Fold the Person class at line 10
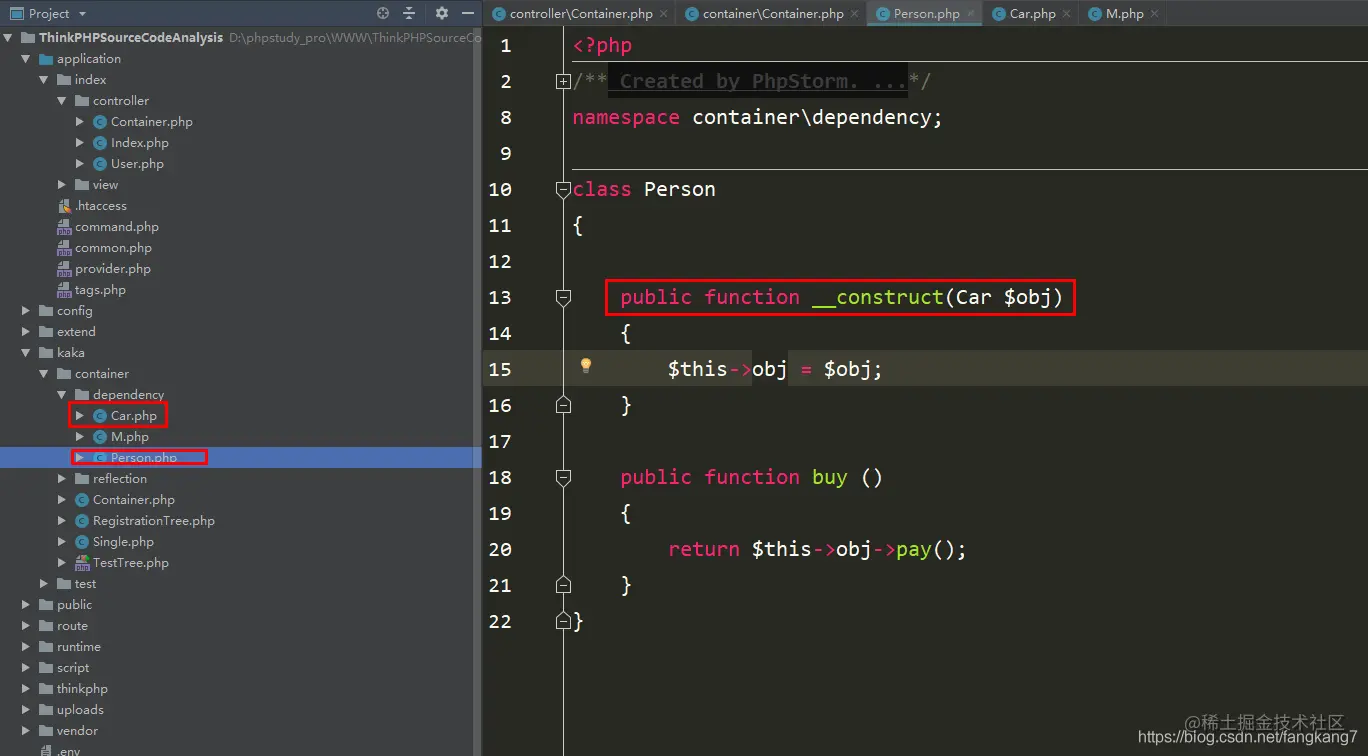This screenshot has height=756, width=1368. coord(563,189)
